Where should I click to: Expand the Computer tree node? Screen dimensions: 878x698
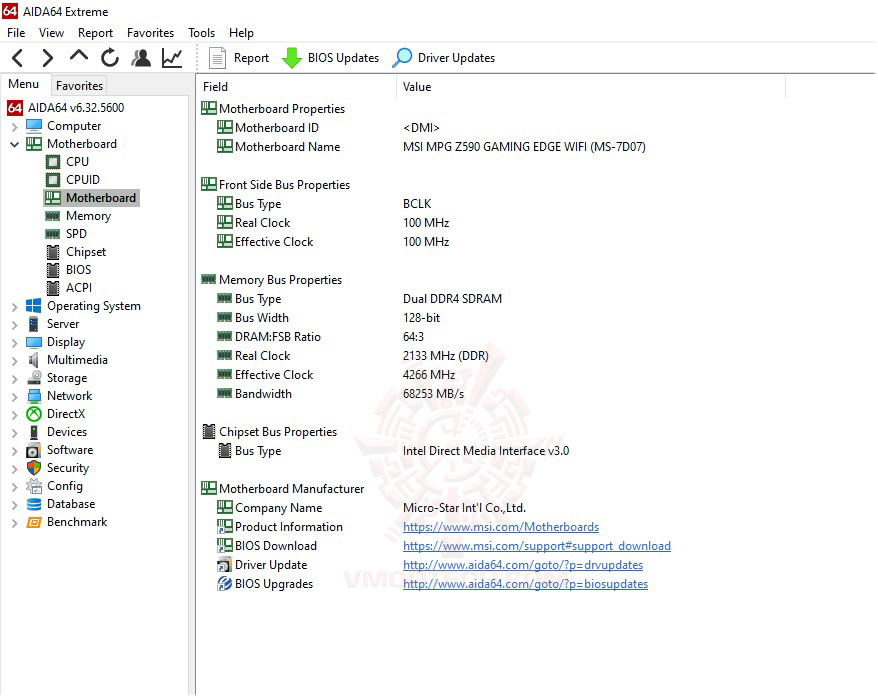point(15,127)
